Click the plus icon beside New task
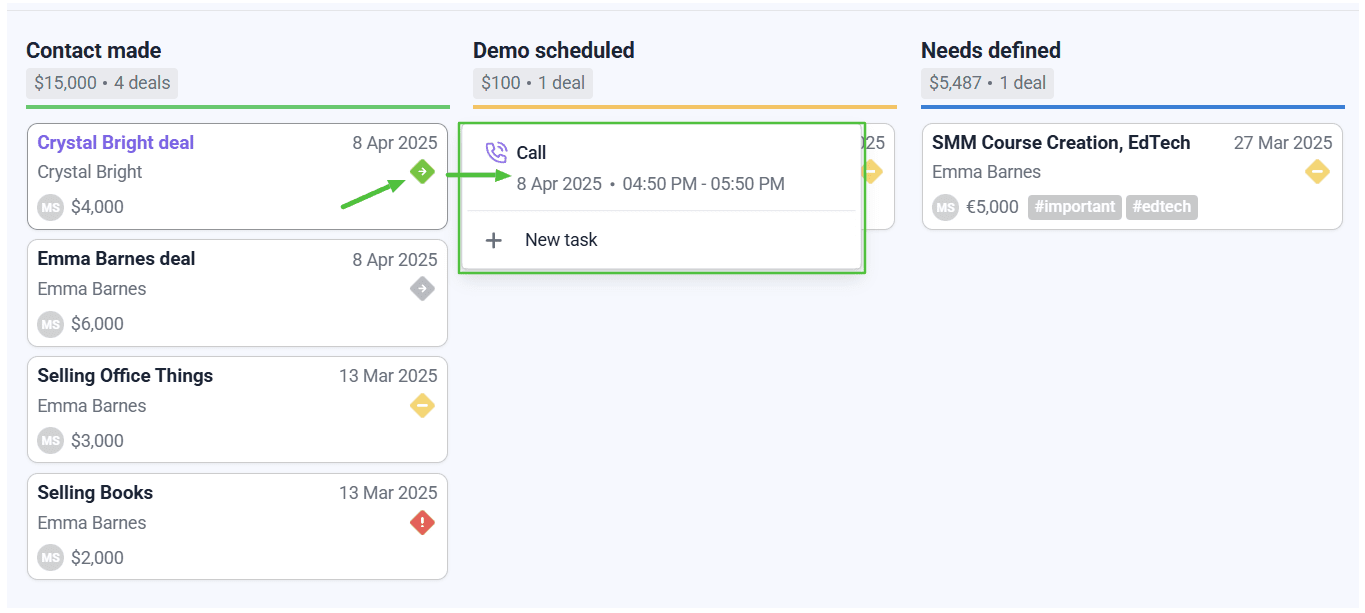1365x613 pixels. click(493, 240)
